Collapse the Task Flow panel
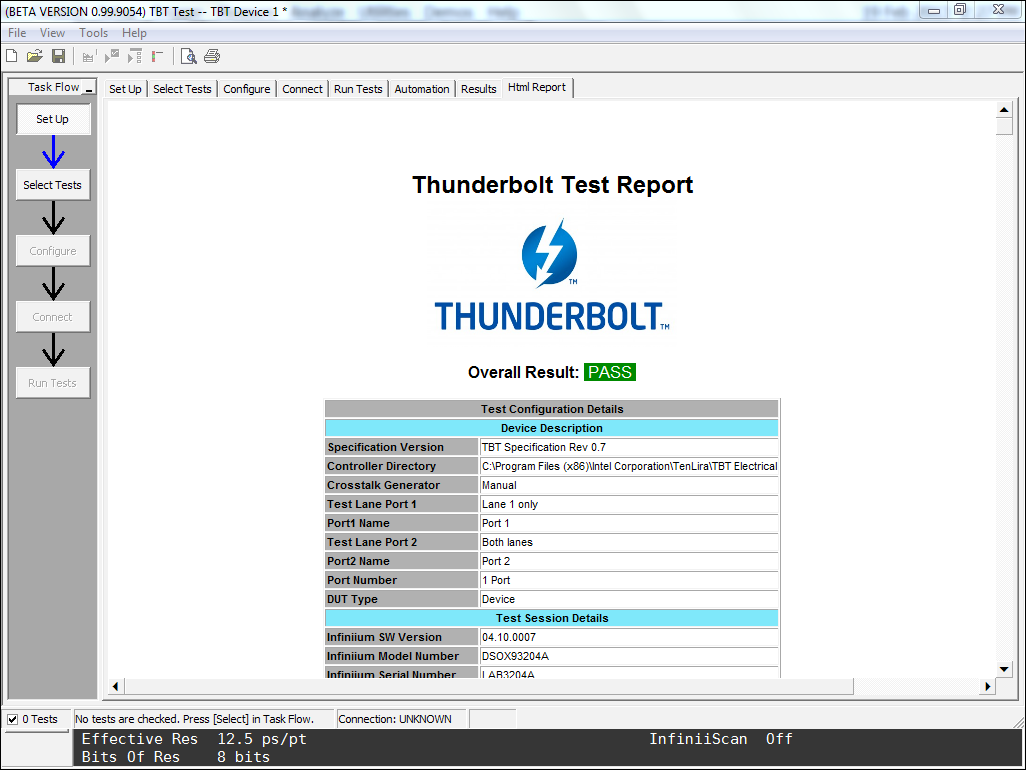This screenshot has width=1026, height=770. click(x=89, y=88)
